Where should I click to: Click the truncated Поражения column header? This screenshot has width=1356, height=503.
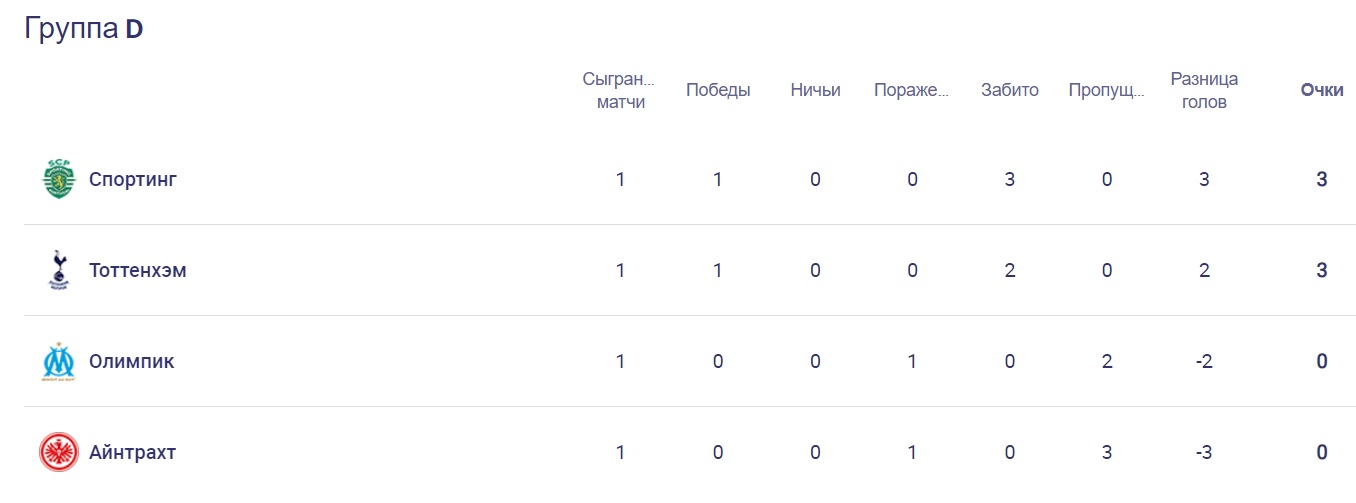click(x=911, y=90)
